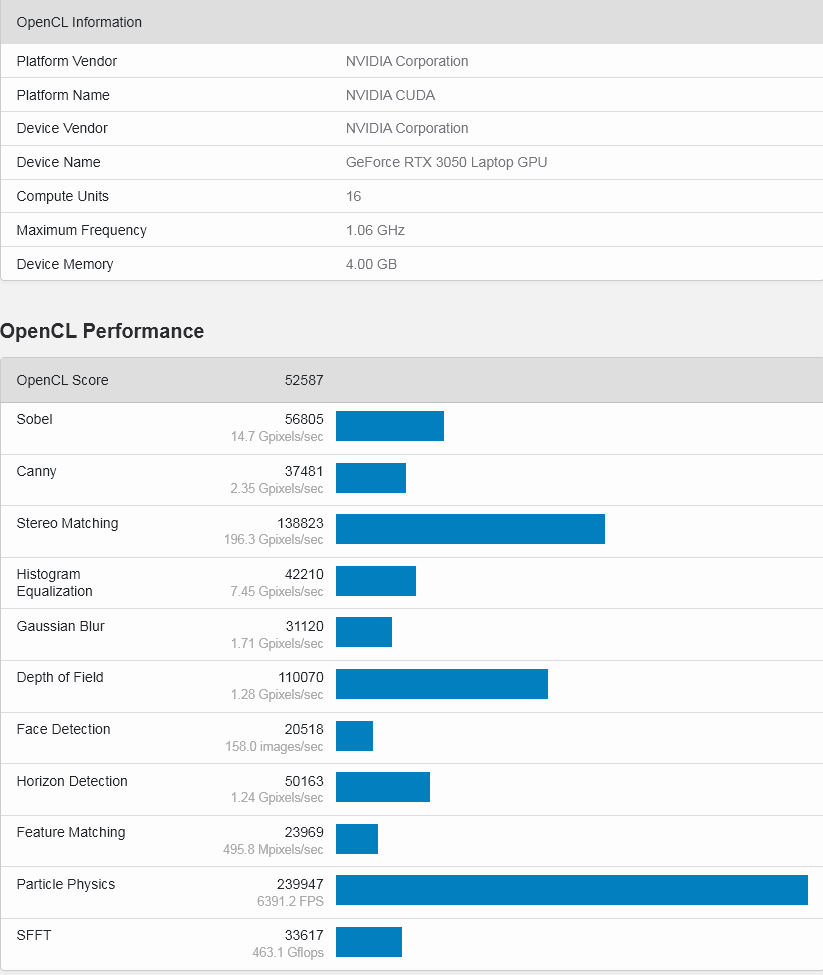Click the Maximum Frequency 1.06 GHz value
Image resolution: width=823 pixels, height=975 pixels.
[x=375, y=230]
